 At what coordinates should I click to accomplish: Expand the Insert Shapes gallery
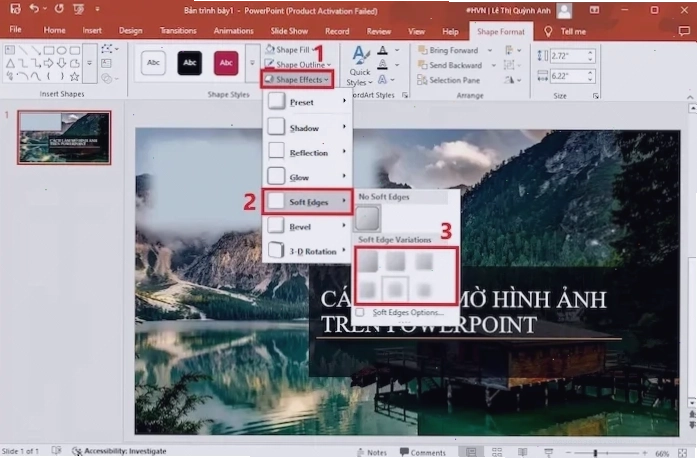pyautogui.click(x=89, y=63)
